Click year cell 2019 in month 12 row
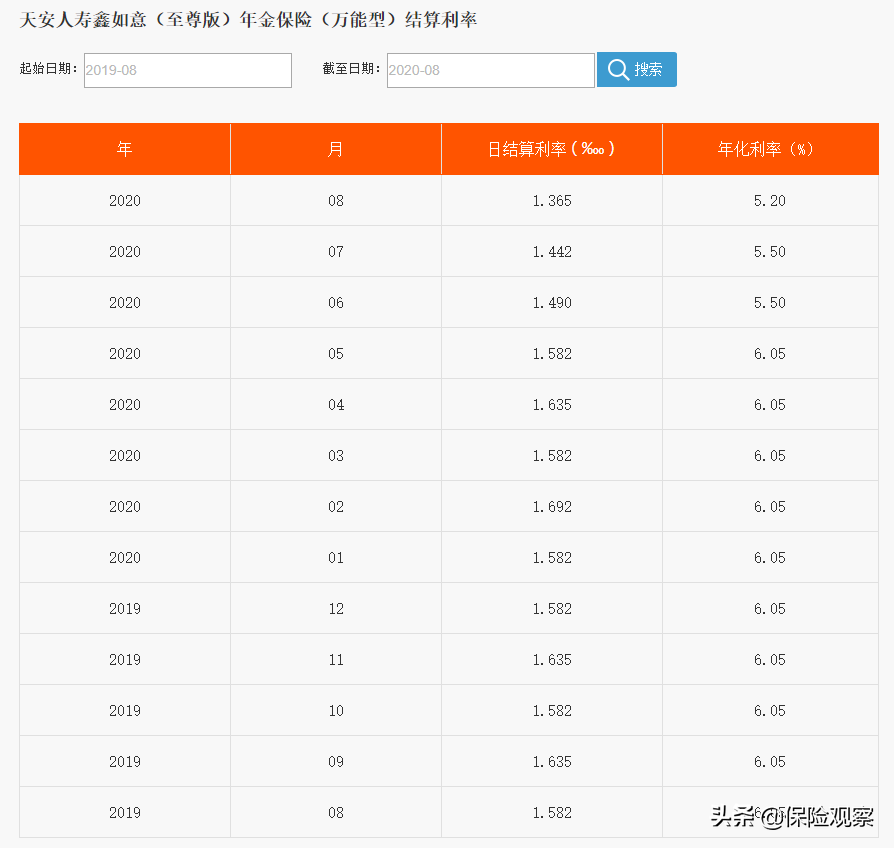Screen dimensions: 894x848 click(x=125, y=608)
